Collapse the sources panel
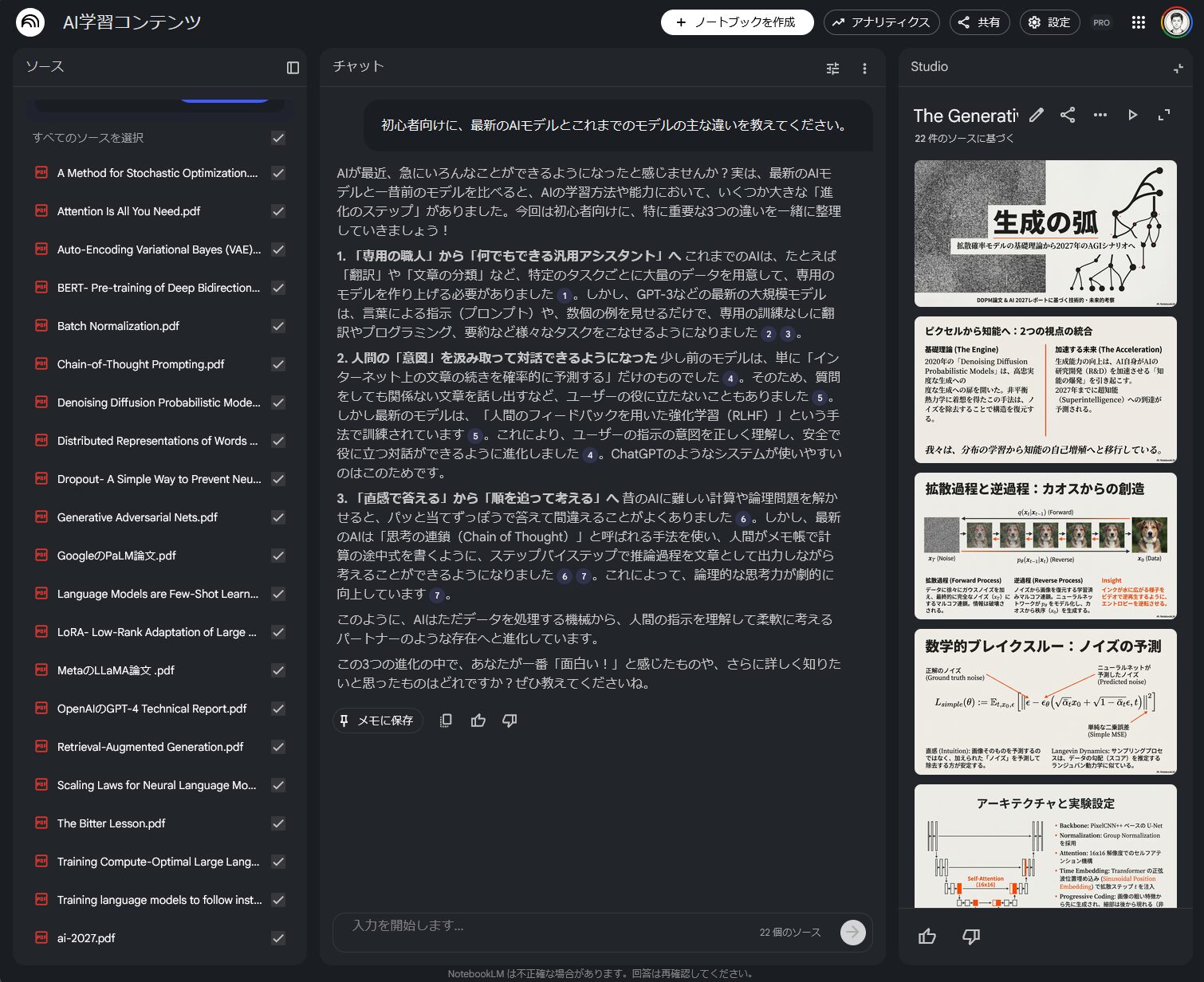Viewport: 1204px width, 982px height. (x=293, y=68)
